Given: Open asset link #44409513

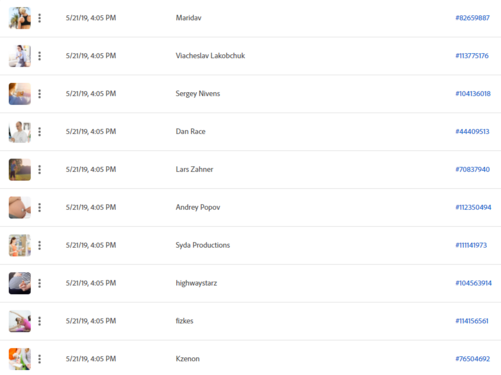Looking at the screenshot, I should [472, 132].
